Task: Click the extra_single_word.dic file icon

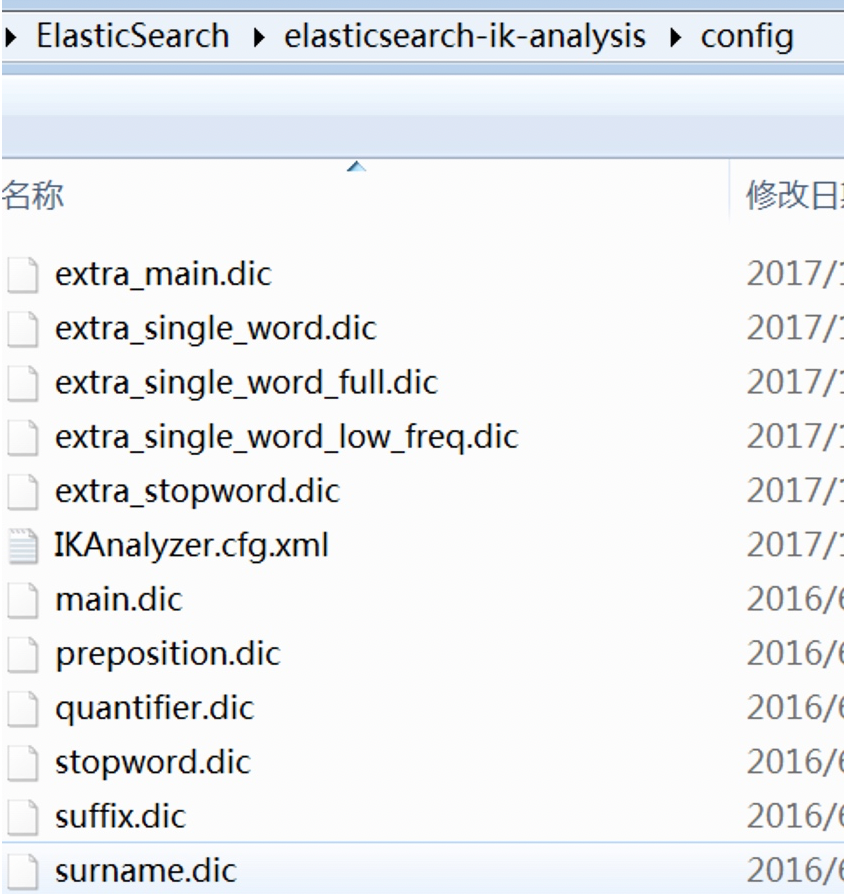Action: (x=23, y=329)
